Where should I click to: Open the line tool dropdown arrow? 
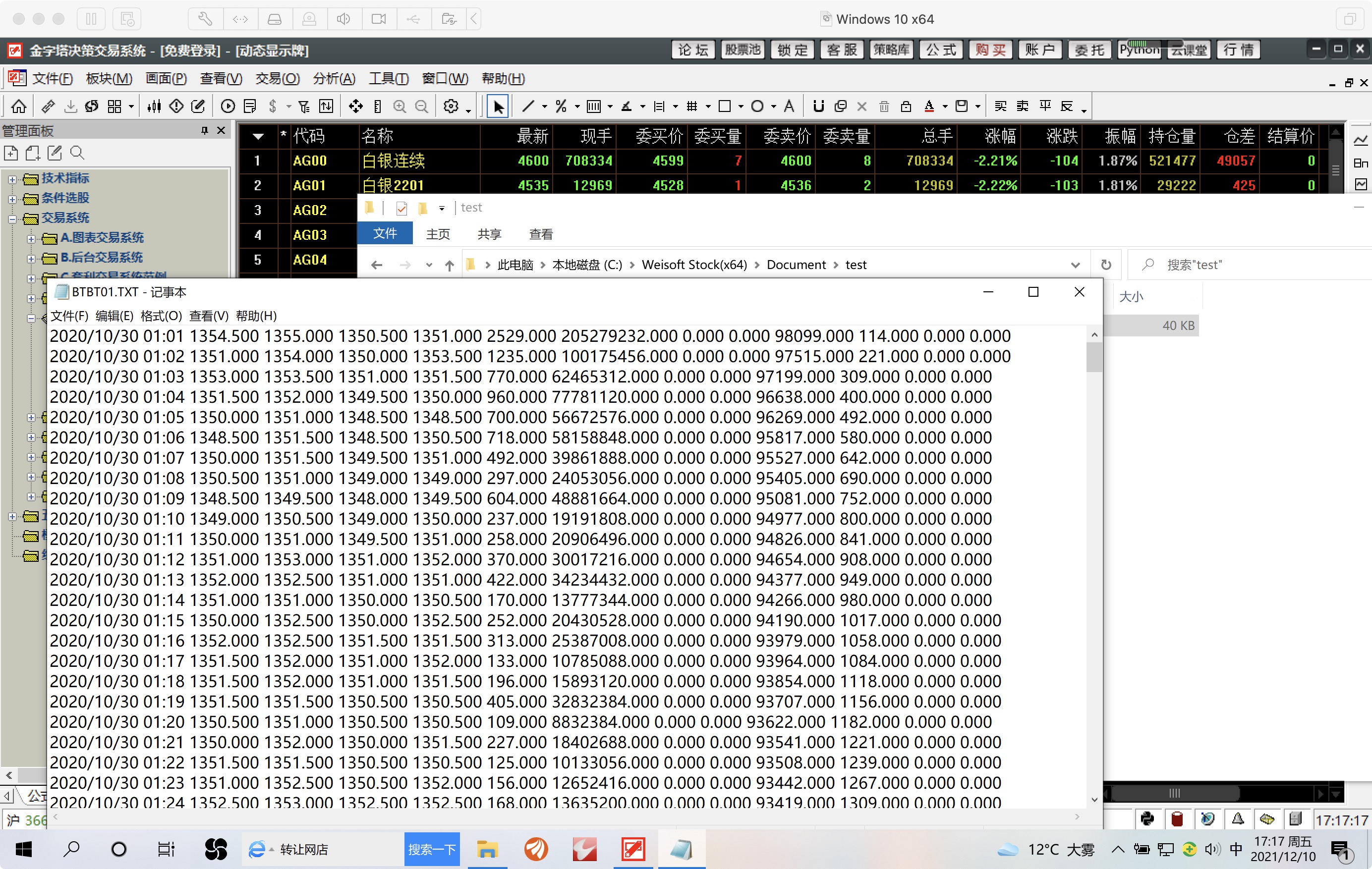point(544,107)
